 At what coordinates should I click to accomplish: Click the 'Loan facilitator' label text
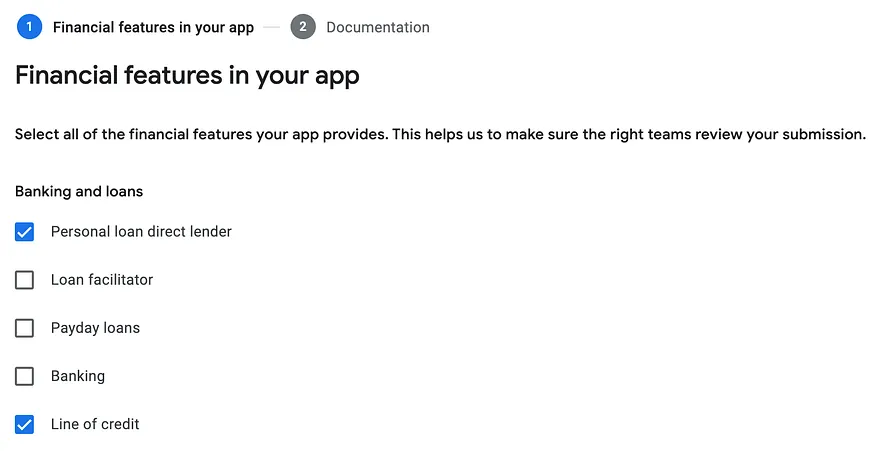click(x=102, y=280)
